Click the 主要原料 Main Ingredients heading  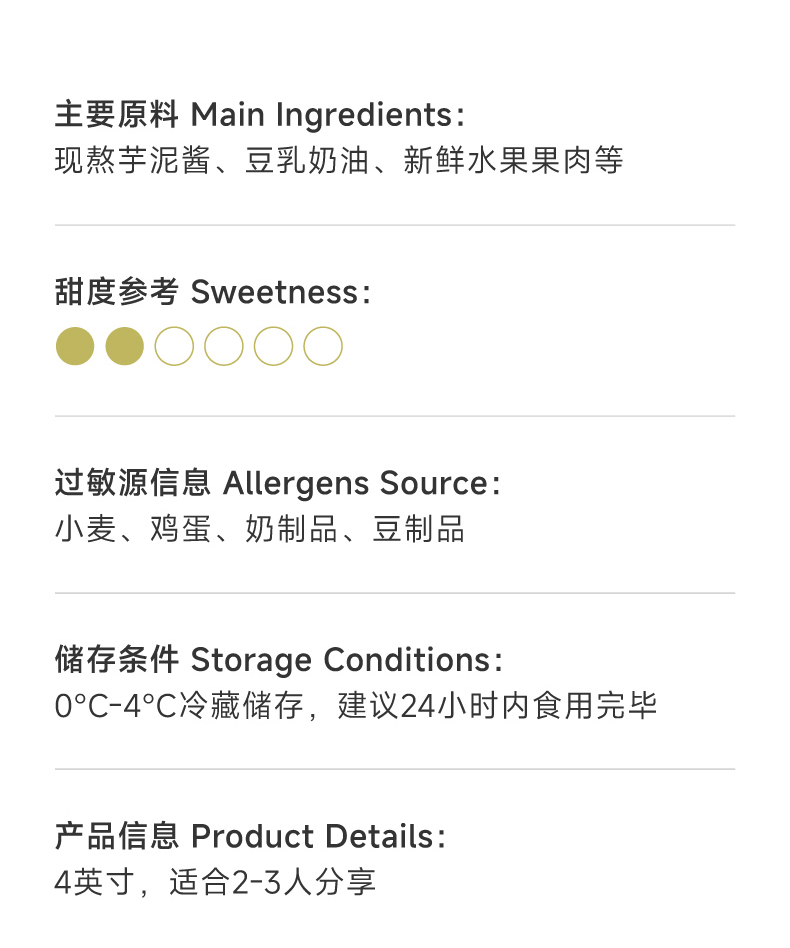[x=259, y=115]
